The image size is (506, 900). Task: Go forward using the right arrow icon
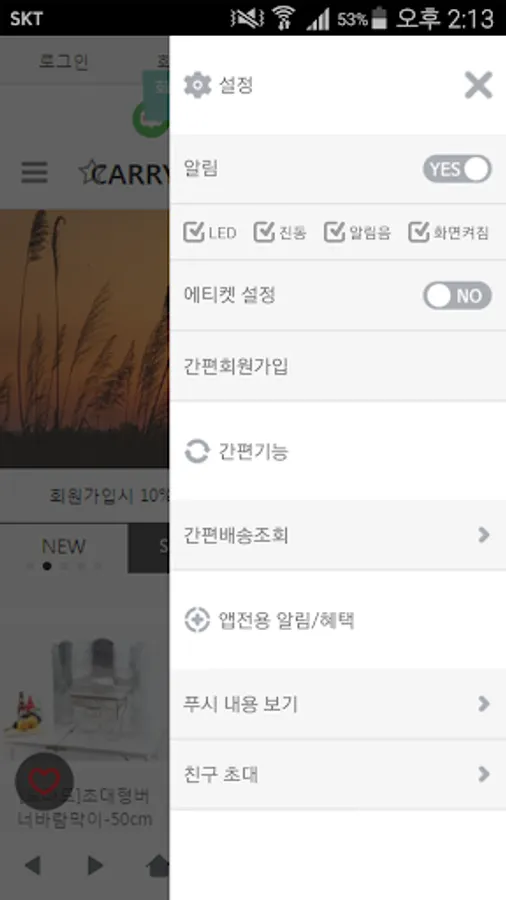coord(95,865)
